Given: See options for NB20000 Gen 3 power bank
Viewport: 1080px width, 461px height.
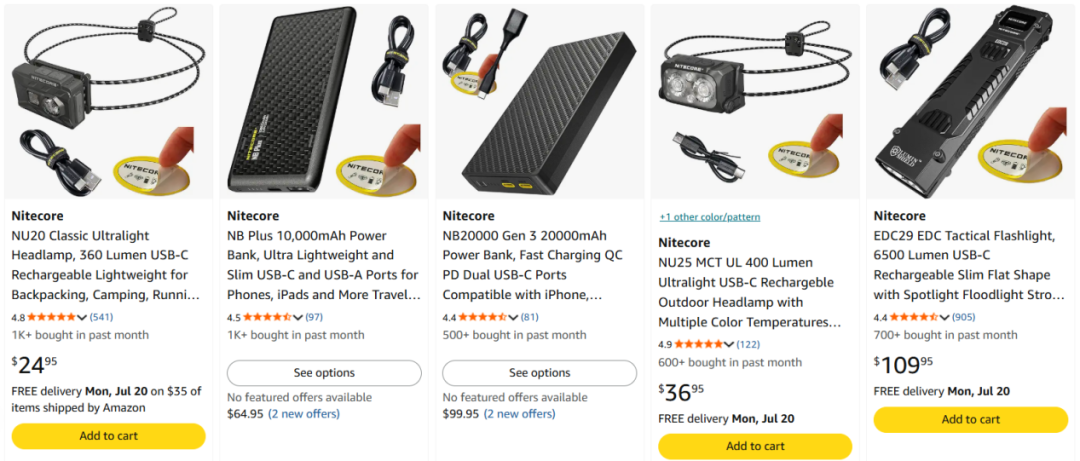Looking at the screenshot, I should point(539,373).
